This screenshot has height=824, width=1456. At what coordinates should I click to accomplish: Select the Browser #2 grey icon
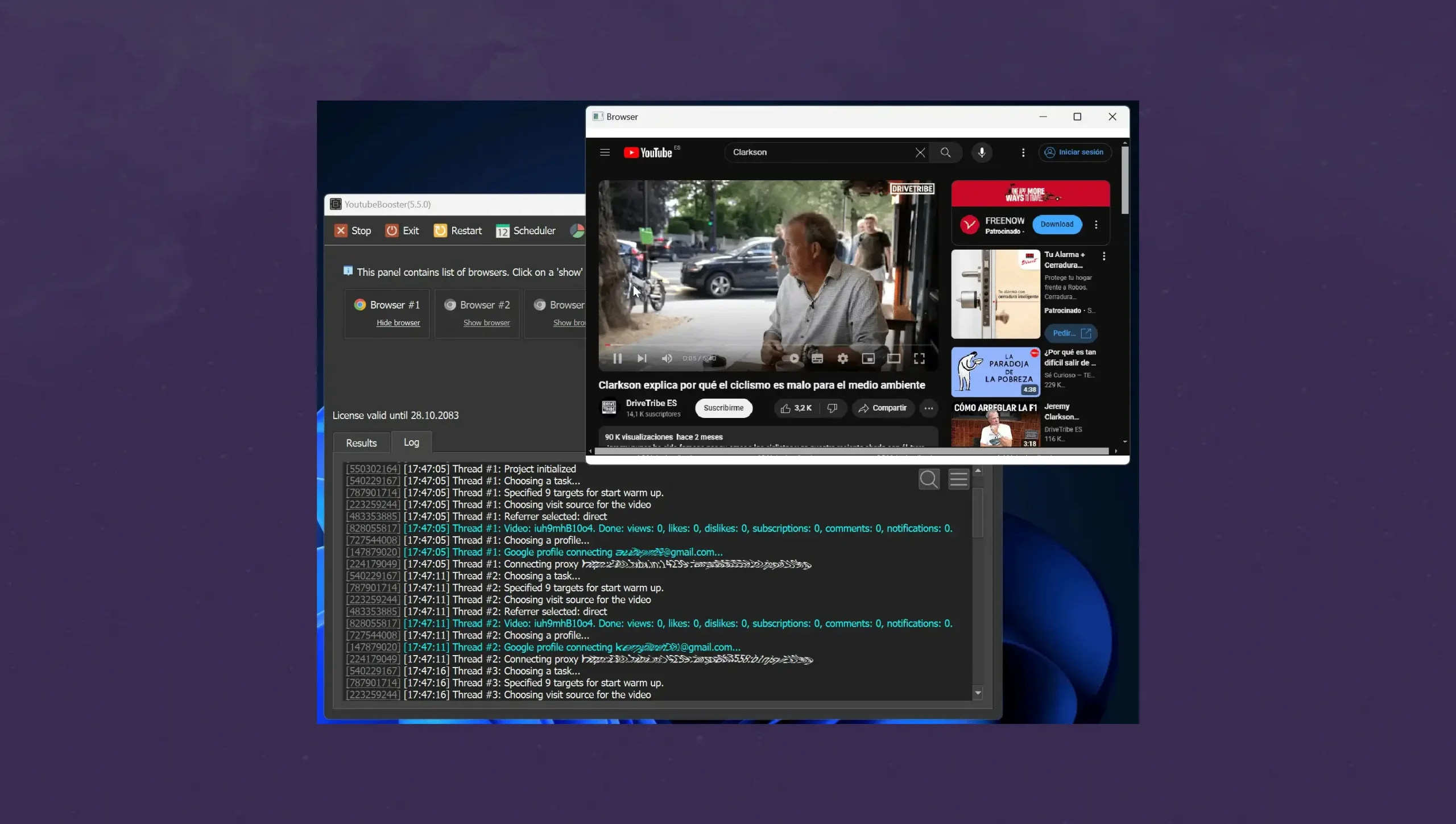pyautogui.click(x=450, y=305)
